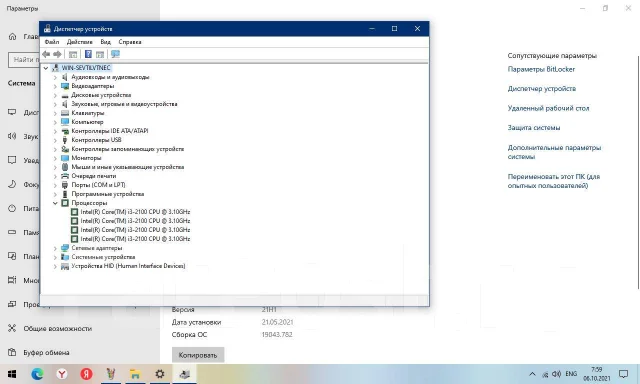Select the first Intel Core i3-2100 processor entry
Viewport: 640px width, 384px height.
pyautogui.click(x=135, y=212)
